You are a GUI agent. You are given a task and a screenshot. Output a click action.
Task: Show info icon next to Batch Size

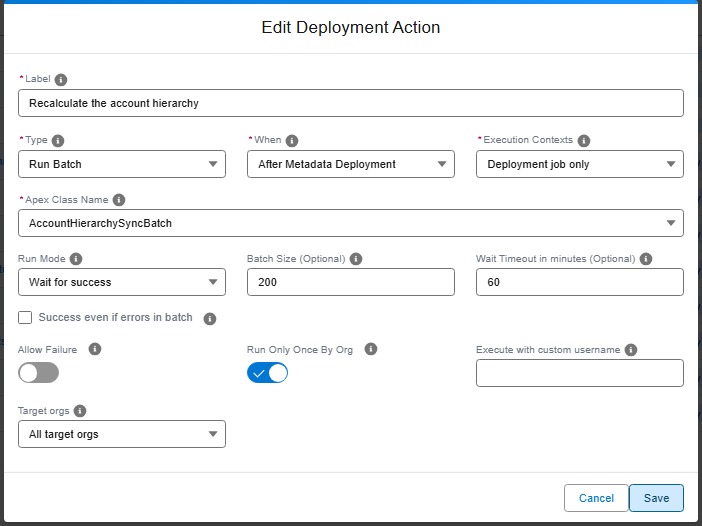point(356,259)
